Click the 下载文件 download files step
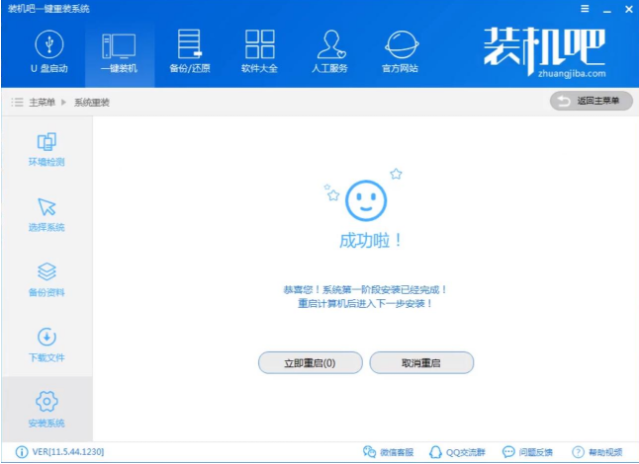639x464 pixels. (47, 345)
